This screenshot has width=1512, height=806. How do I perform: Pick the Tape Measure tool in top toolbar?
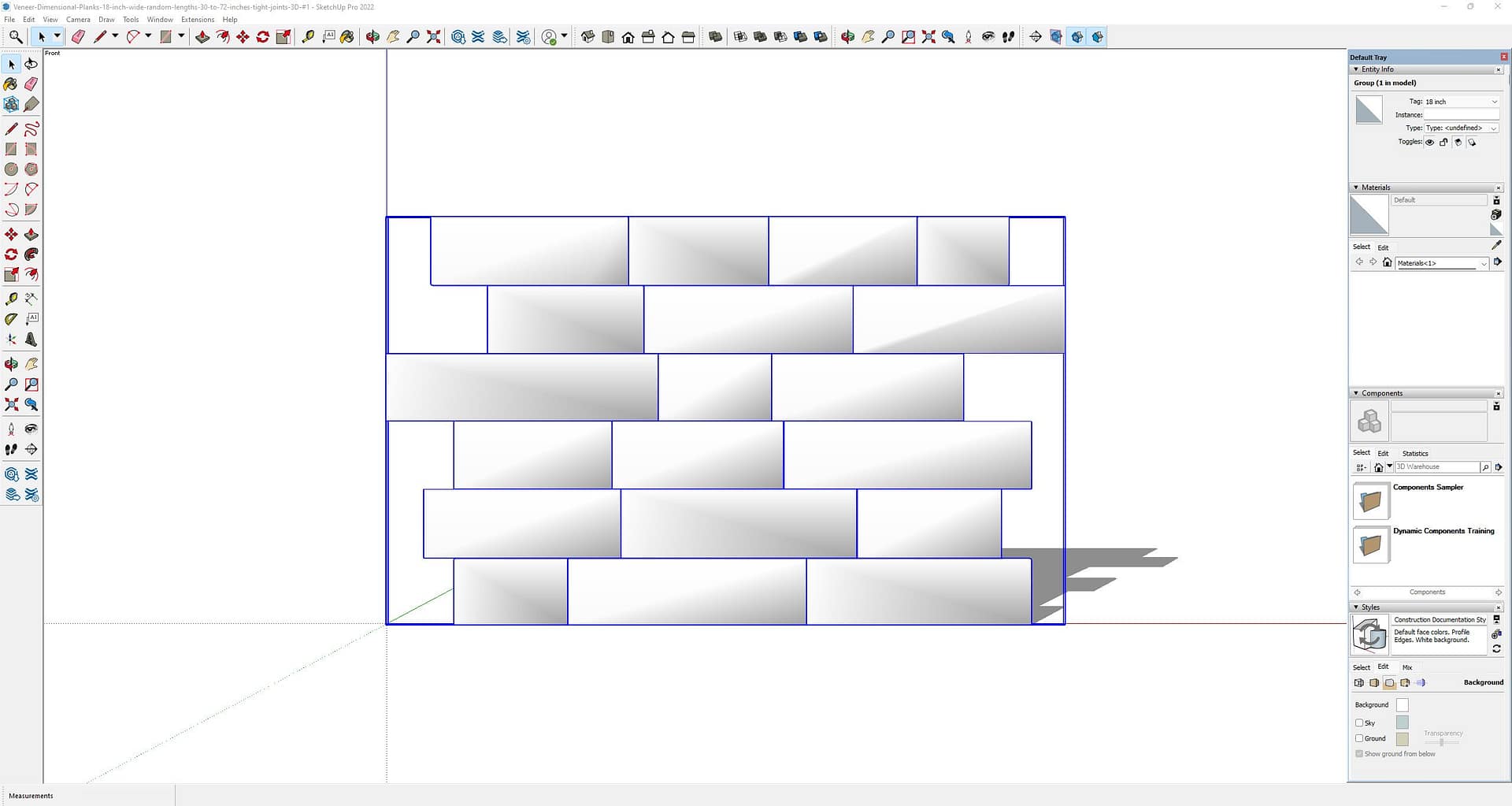[x=308, y=37]
